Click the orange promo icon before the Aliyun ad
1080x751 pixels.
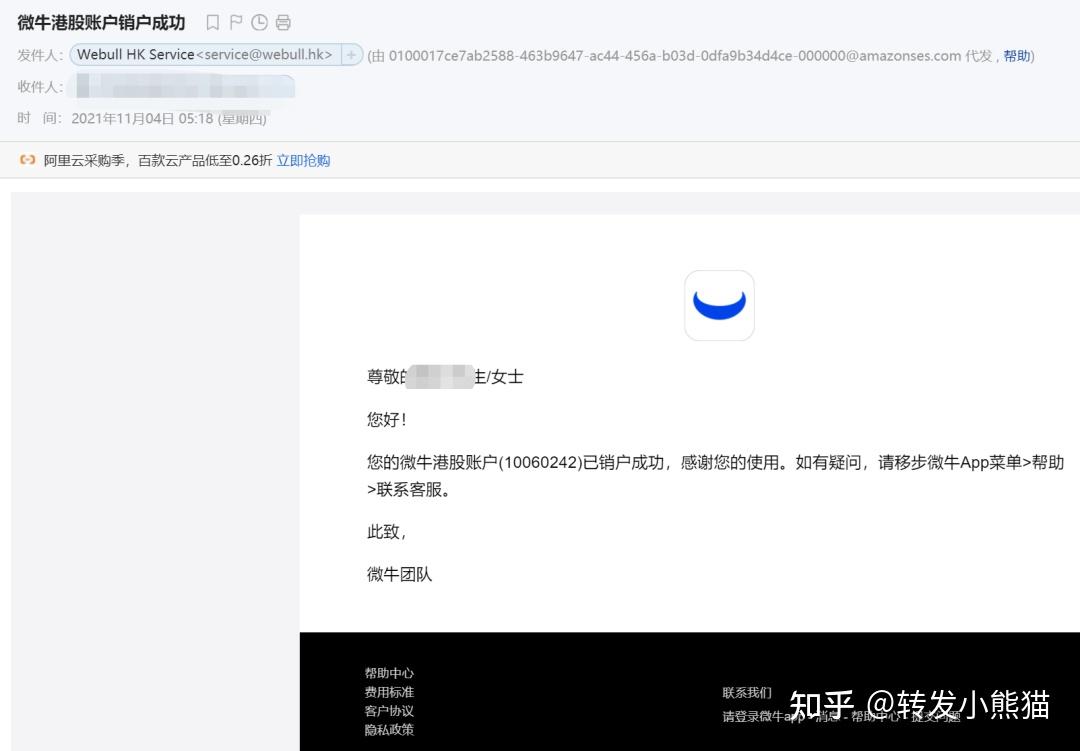click(x=26, y=160)
